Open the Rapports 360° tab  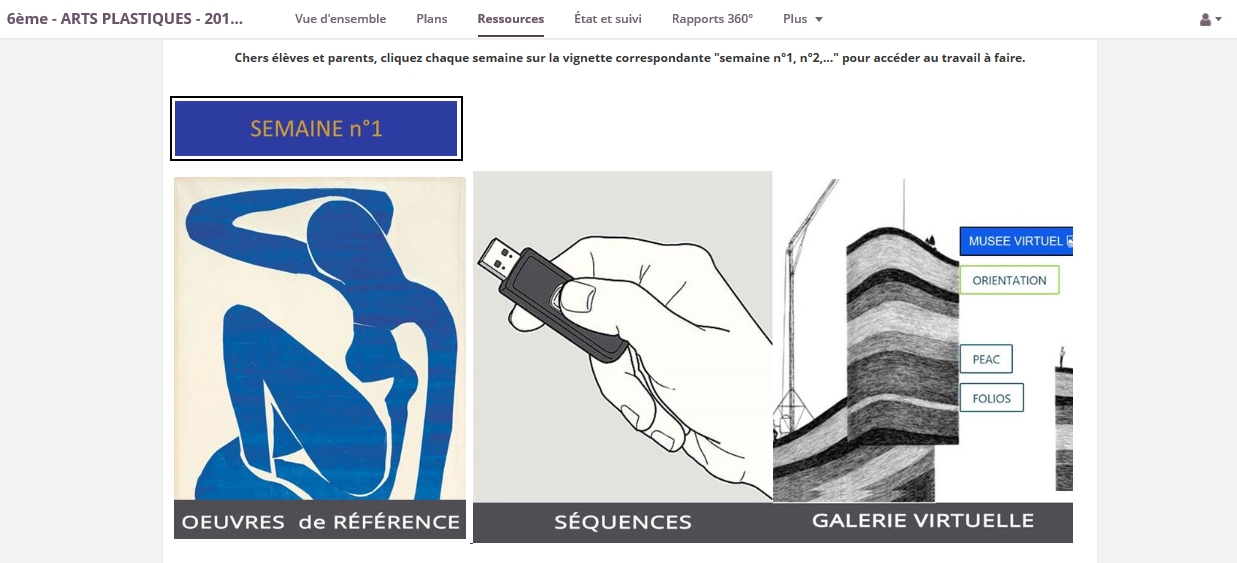[712, 19]
